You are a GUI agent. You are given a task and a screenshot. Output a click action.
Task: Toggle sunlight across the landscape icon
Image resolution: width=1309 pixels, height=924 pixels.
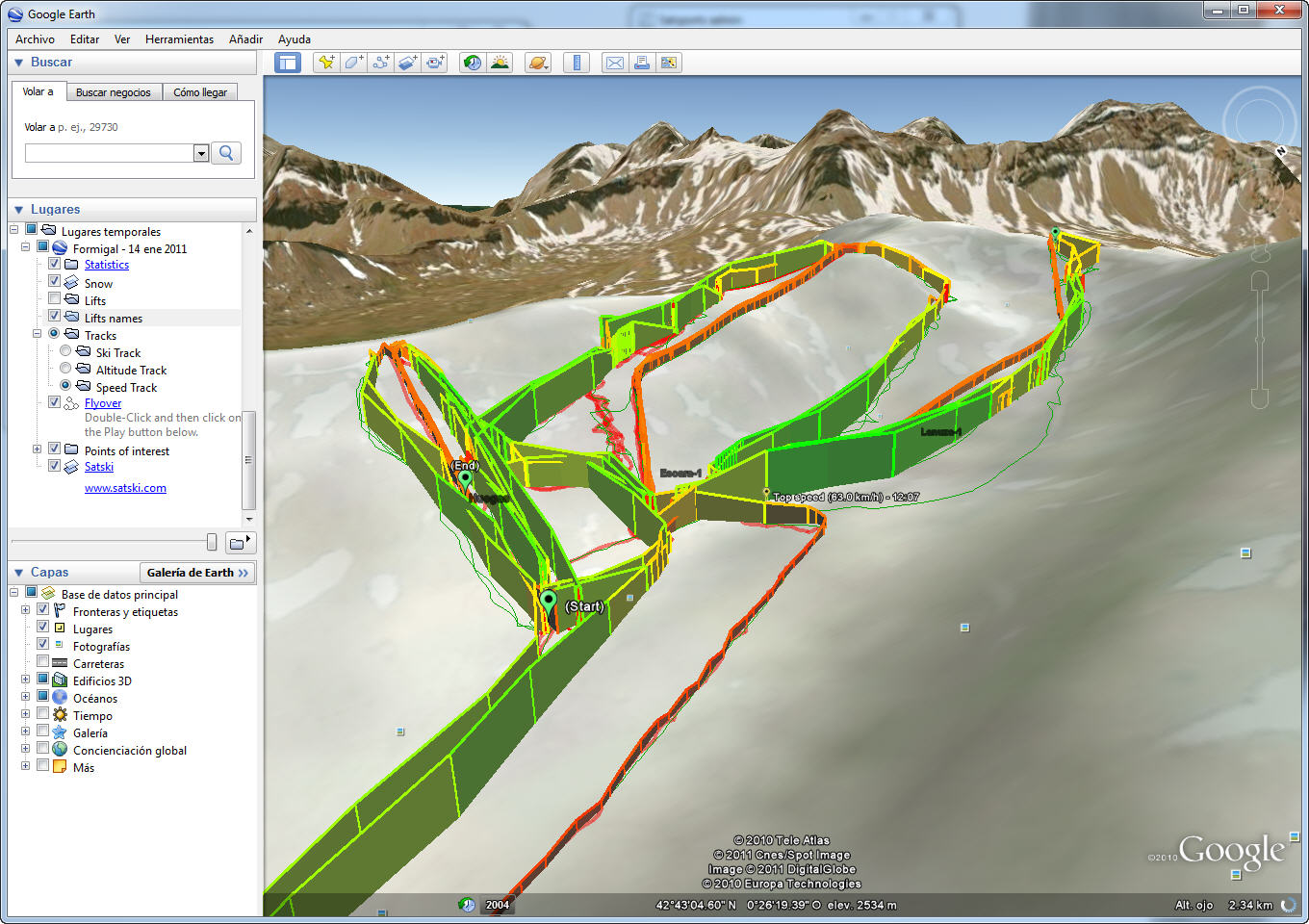point(500,63)
